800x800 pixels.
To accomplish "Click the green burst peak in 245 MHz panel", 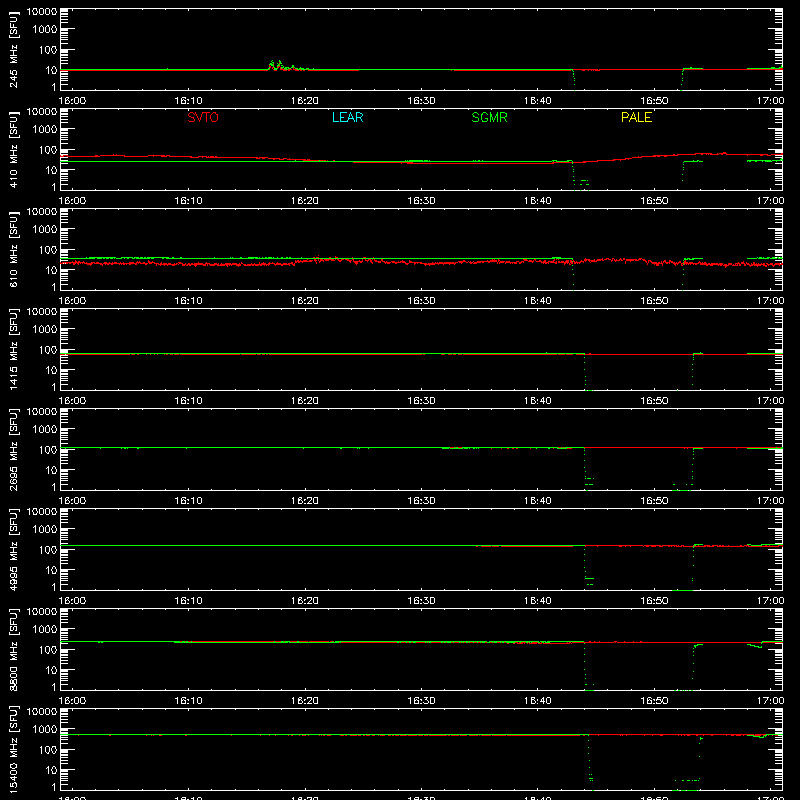I will pos(276,64).
